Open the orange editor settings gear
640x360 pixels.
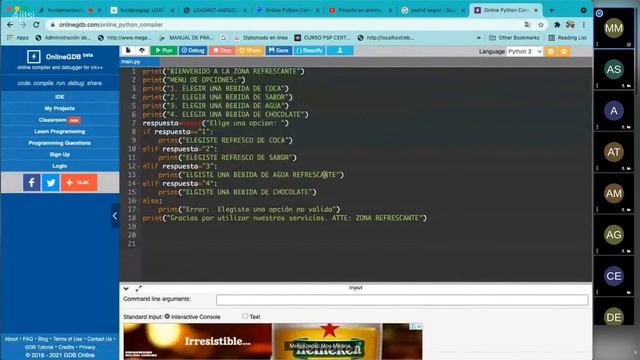tap(564, 51)
